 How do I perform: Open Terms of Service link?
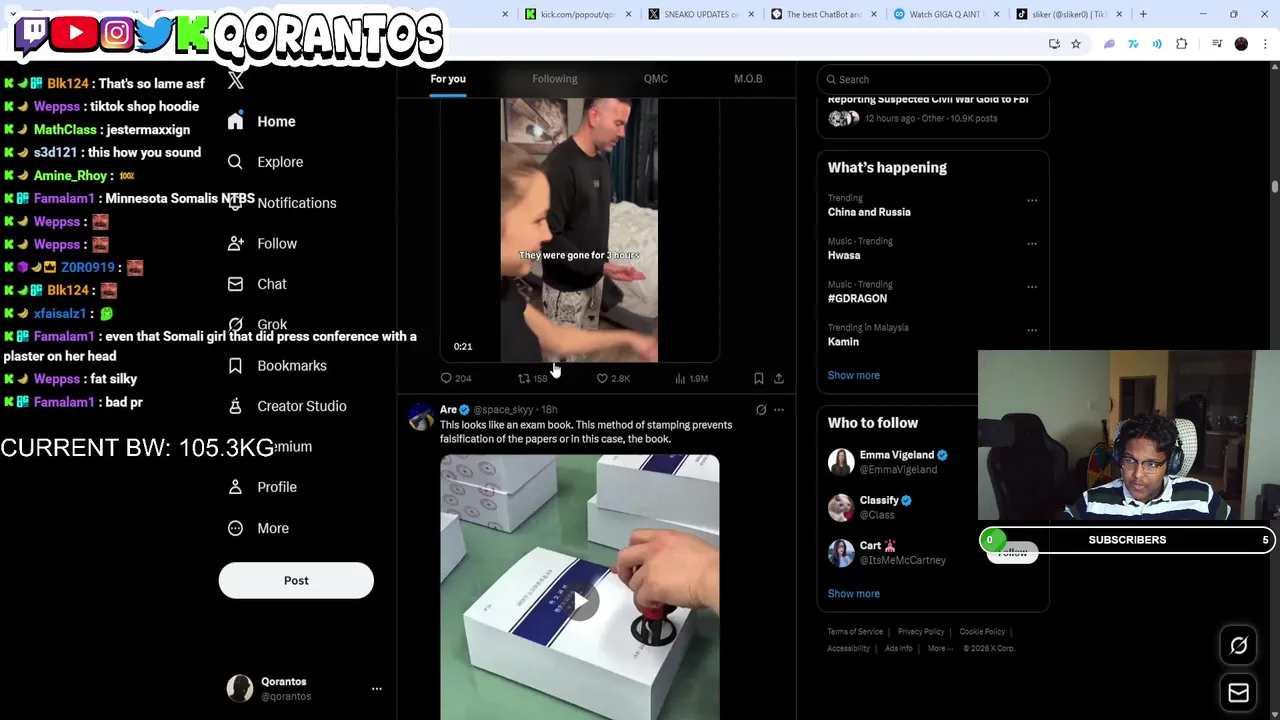855,632
